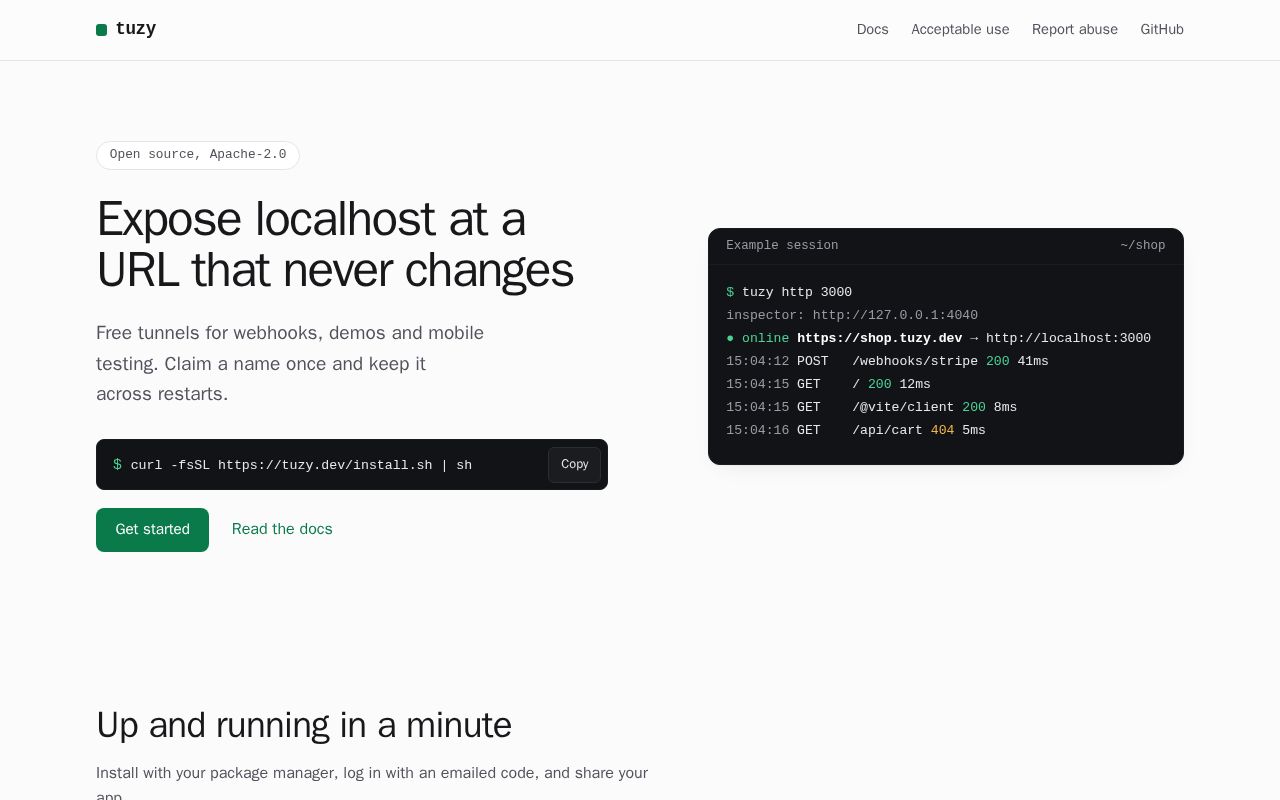Image resolution: width=1280 pixels, height=800 pixels.
Task: Click the inspector address "http://127.0.0.1:4040"
Action: pyautogui.click(x=895, y=315)
